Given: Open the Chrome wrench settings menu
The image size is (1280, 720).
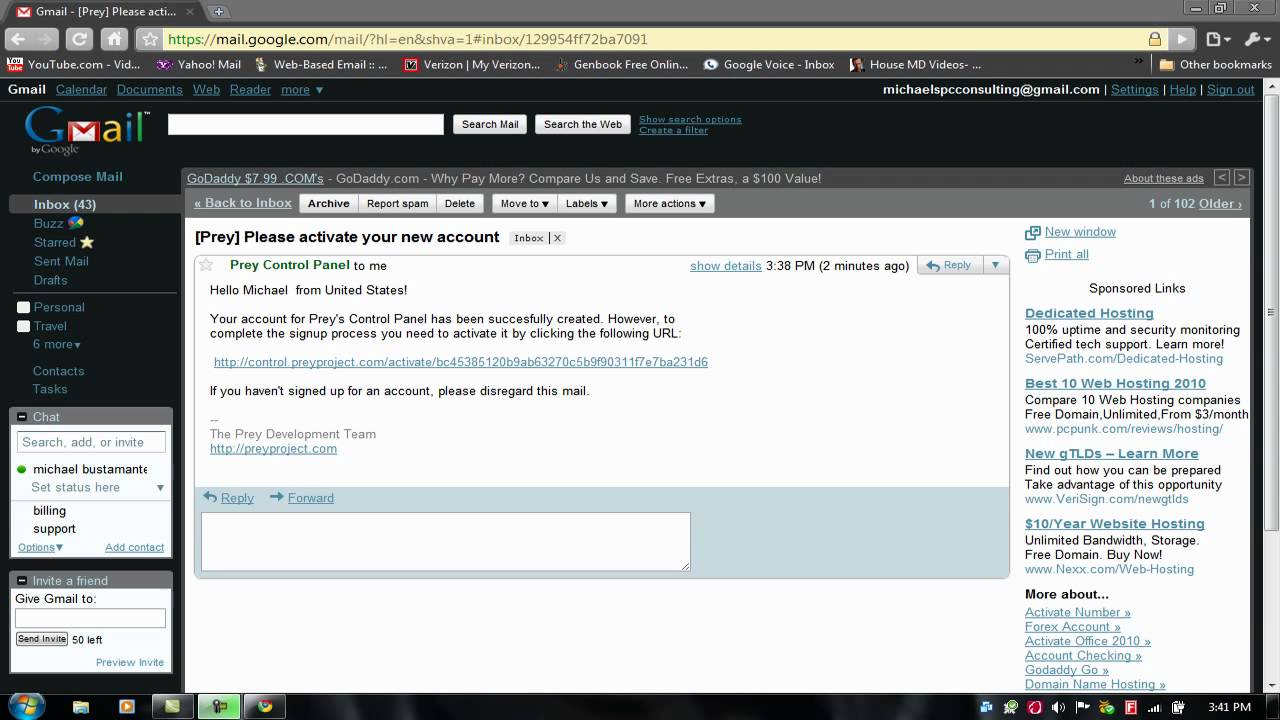Looking at the screenshot, I should (x=1256, y=39).
